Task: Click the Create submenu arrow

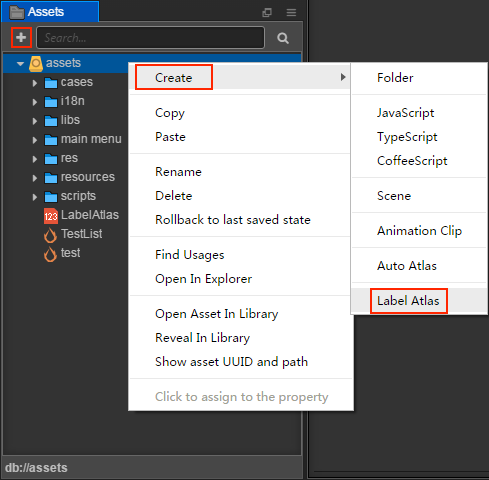Action: [343, 77]
